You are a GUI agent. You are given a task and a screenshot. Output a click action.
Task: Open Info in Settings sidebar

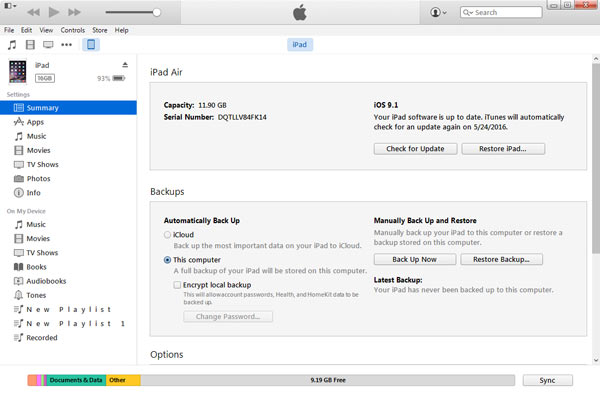click(68, 193)
